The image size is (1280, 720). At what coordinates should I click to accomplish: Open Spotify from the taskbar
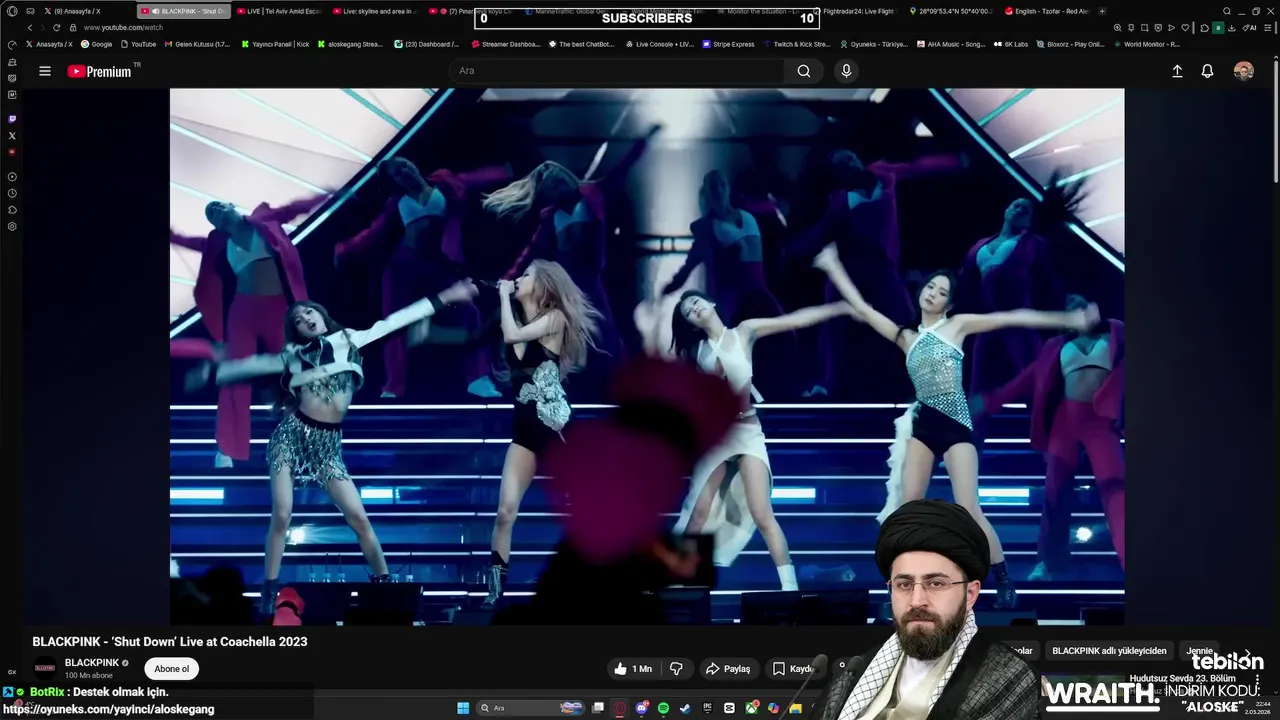[x=663, y=708]
